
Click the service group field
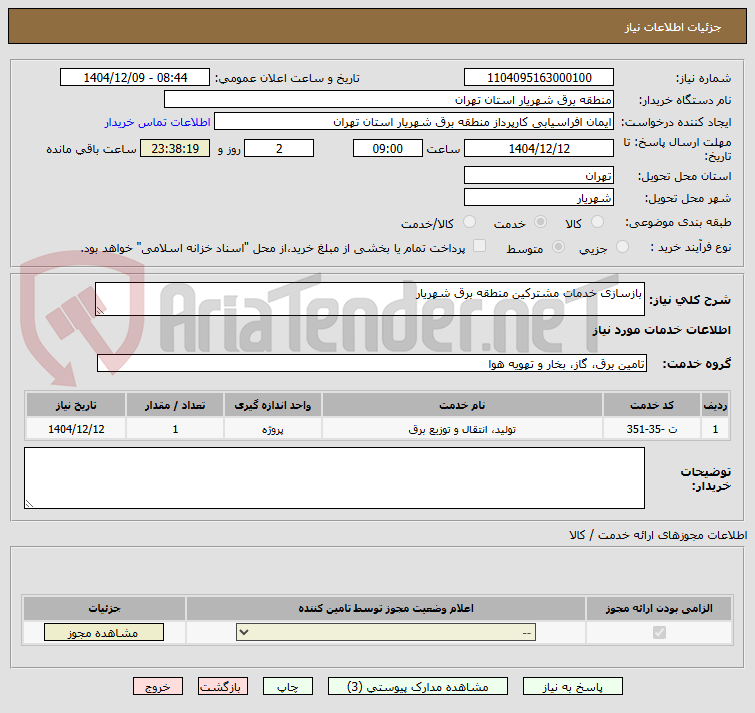(372, 363)
